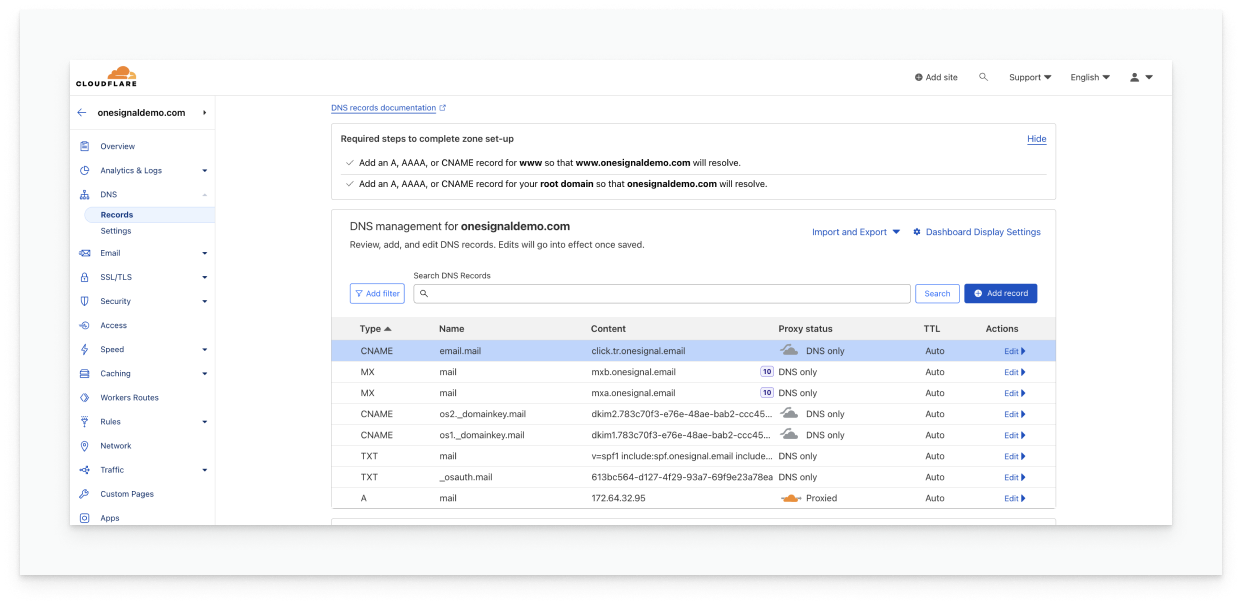Click the Caching drive icon
The image size is (1242, 605).
[85, 373]
